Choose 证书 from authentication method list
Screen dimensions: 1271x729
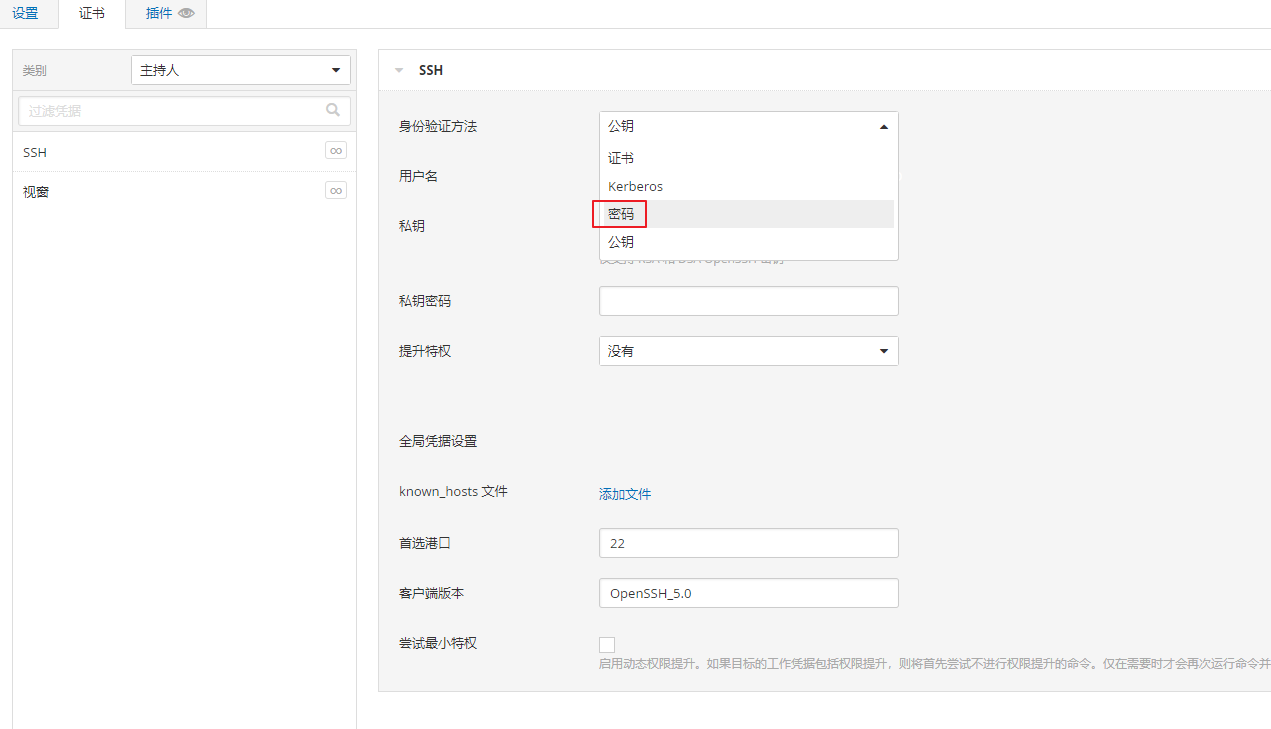621,158
